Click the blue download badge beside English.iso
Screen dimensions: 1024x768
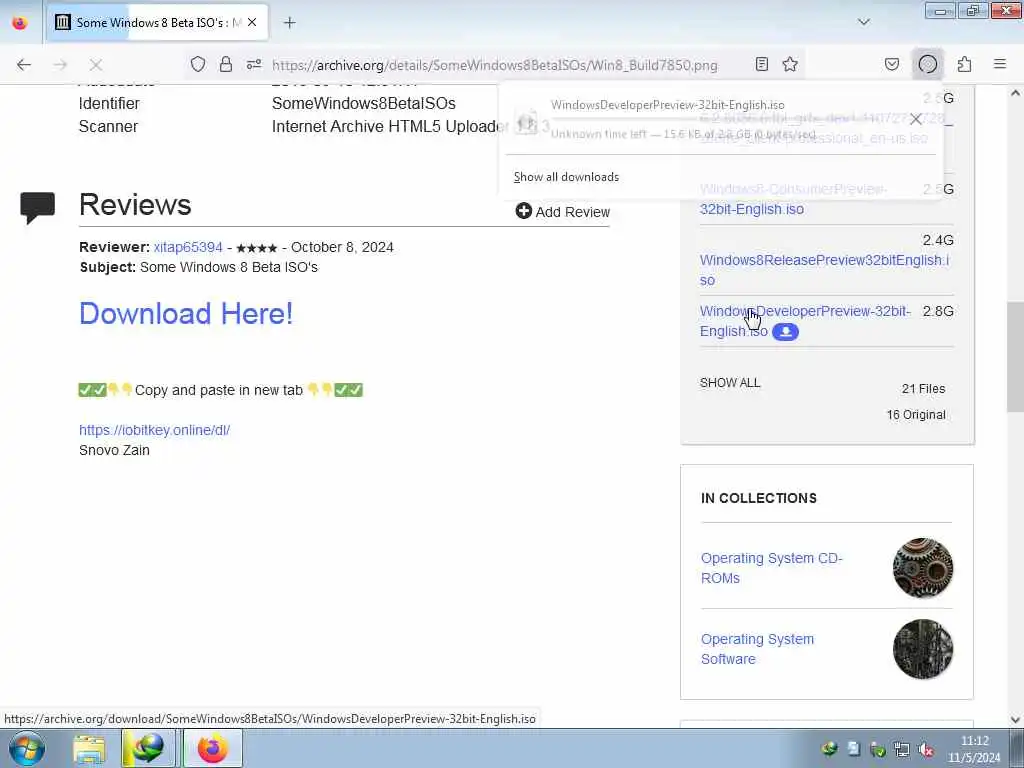click(786, 332)
